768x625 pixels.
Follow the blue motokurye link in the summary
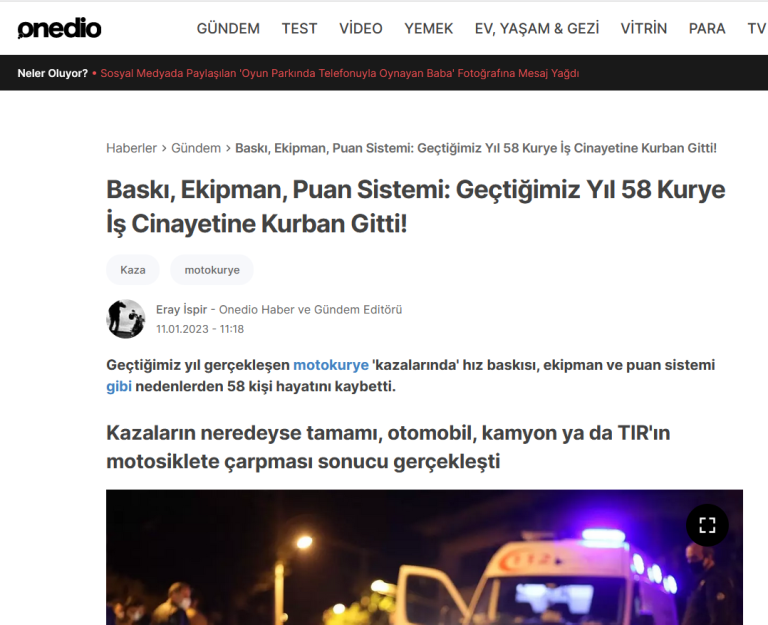331,365
